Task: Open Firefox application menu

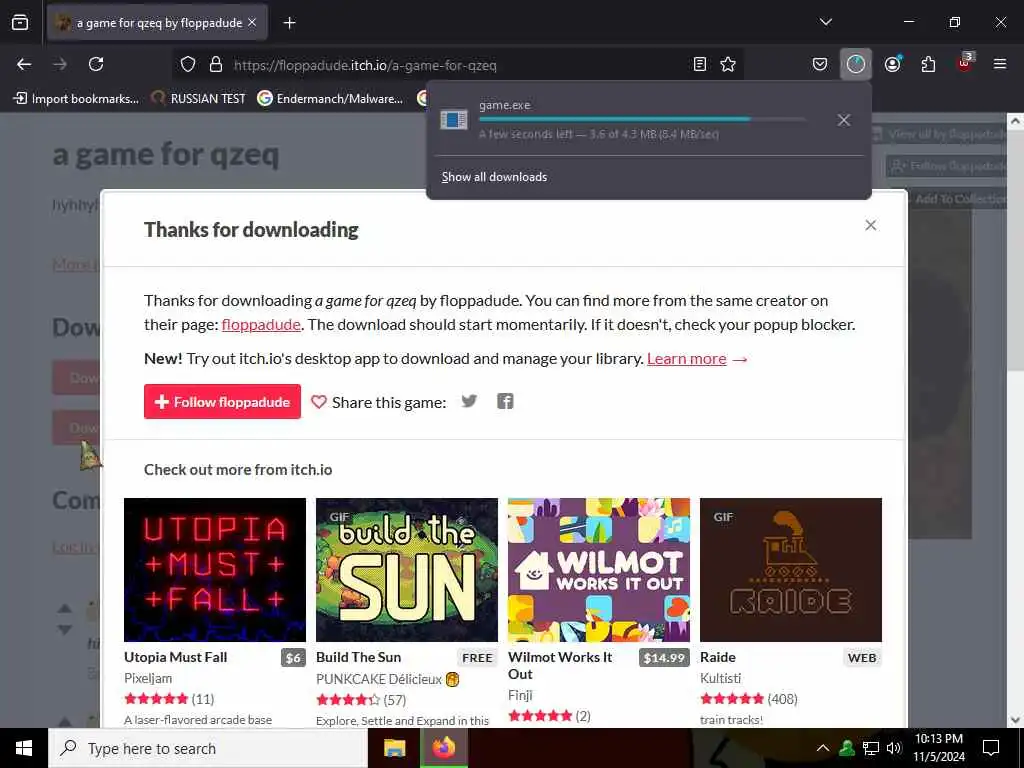Action: [x=999, y=64]
